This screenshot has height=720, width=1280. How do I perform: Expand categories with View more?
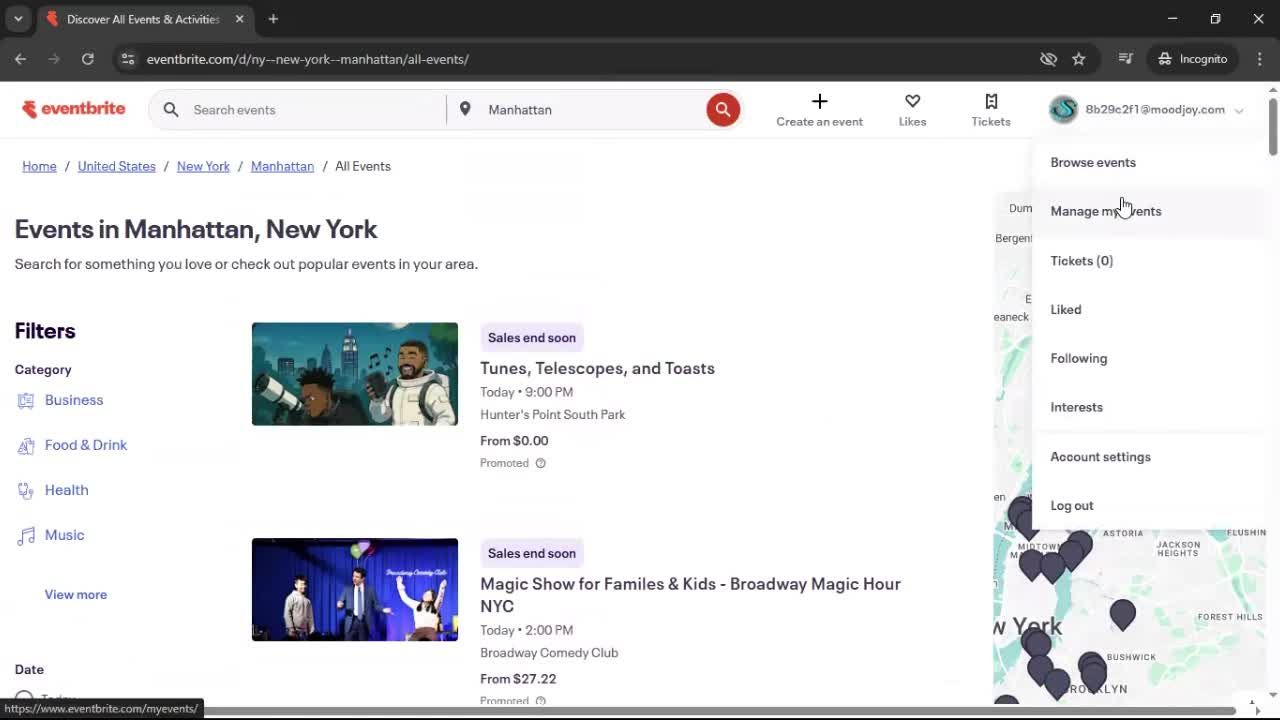[x=76, y=594]
